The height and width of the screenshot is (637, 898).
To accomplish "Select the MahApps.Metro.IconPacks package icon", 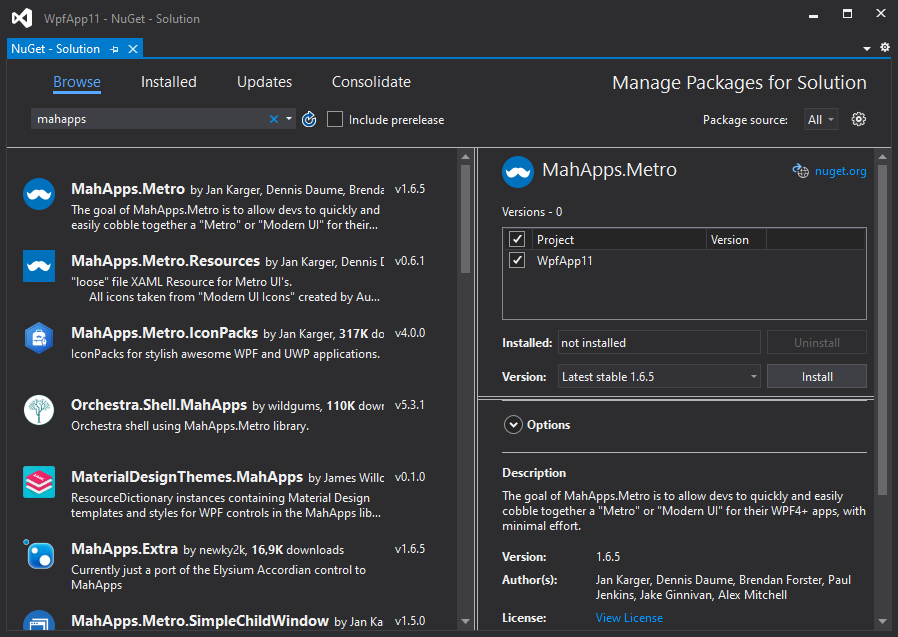I will pos(39,338).
